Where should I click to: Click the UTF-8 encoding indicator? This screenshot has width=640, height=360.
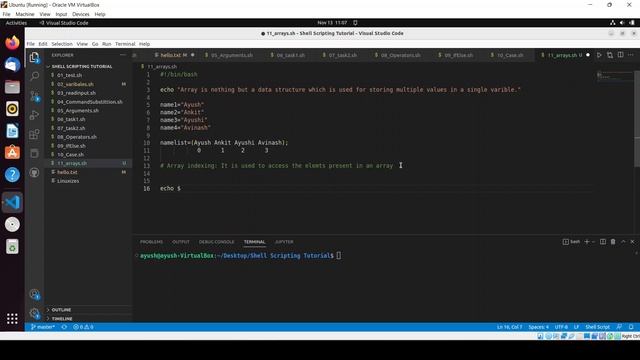[561, 327]
